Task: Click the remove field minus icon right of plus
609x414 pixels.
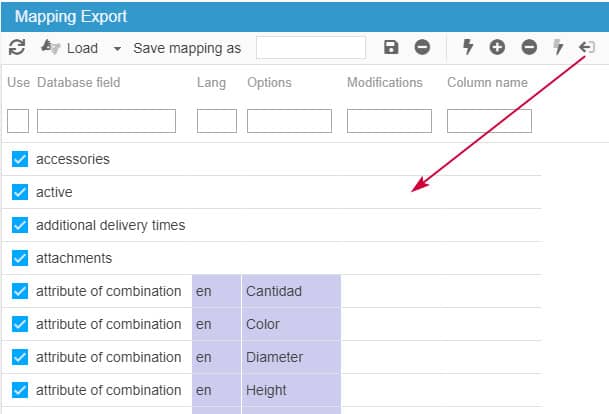Action: pyautogui.click(x=529, y=47)
